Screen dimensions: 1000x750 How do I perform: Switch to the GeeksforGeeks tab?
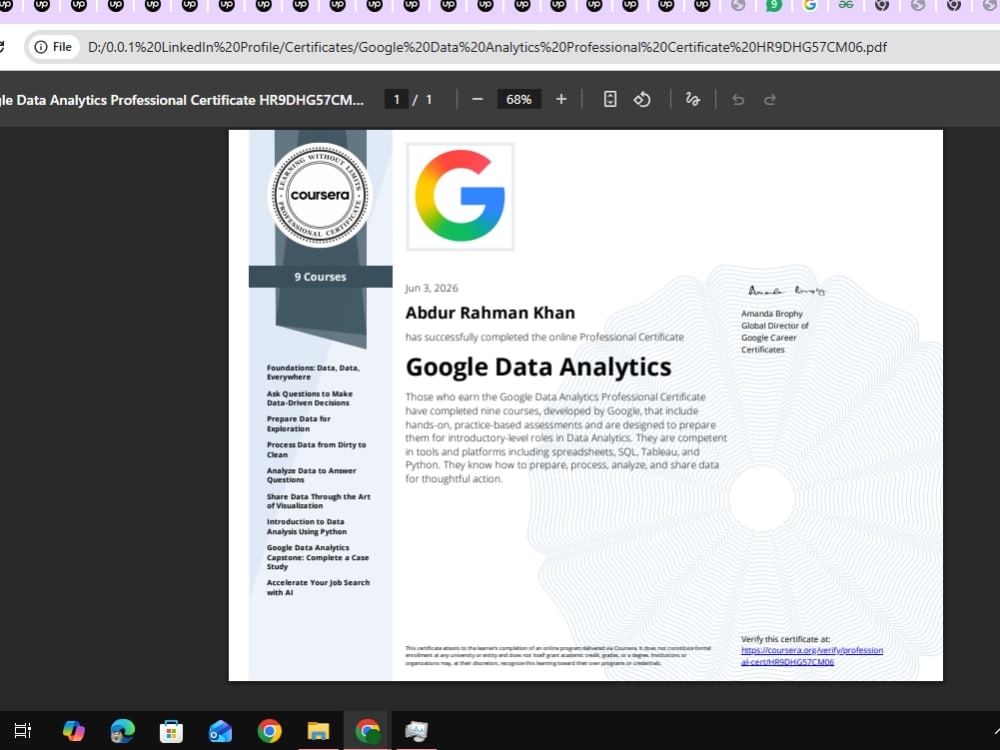[x=846, y=4]
